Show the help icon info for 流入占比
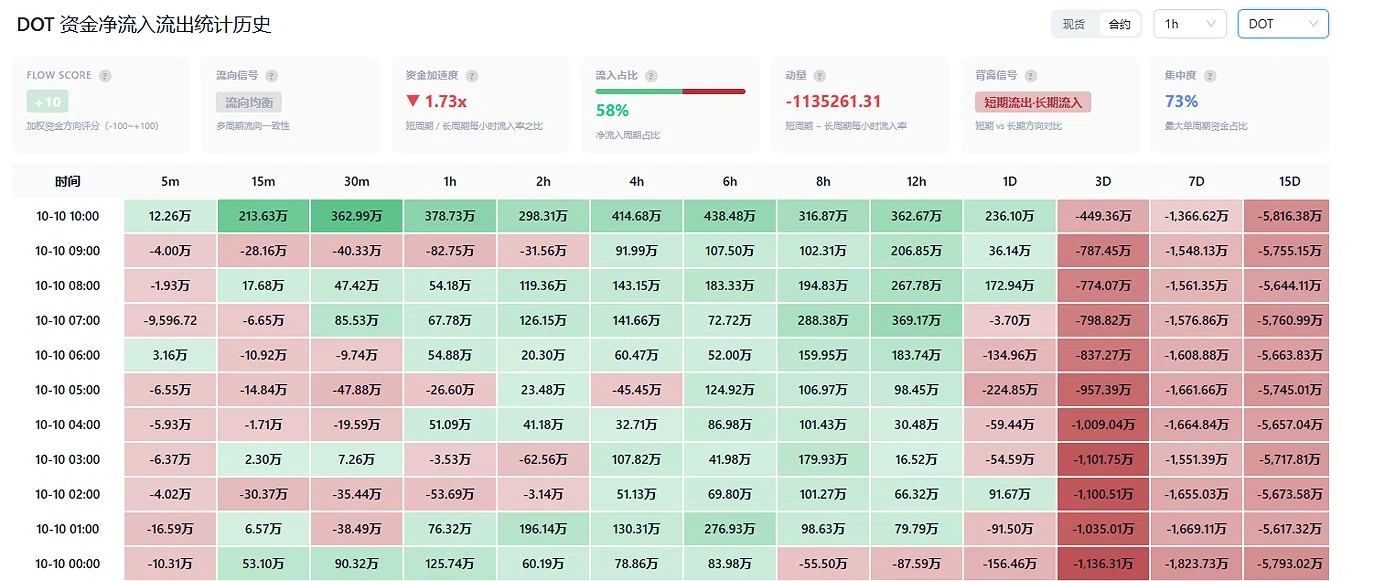Viewport: 1374px width, 581px height. tap(651, 76)
